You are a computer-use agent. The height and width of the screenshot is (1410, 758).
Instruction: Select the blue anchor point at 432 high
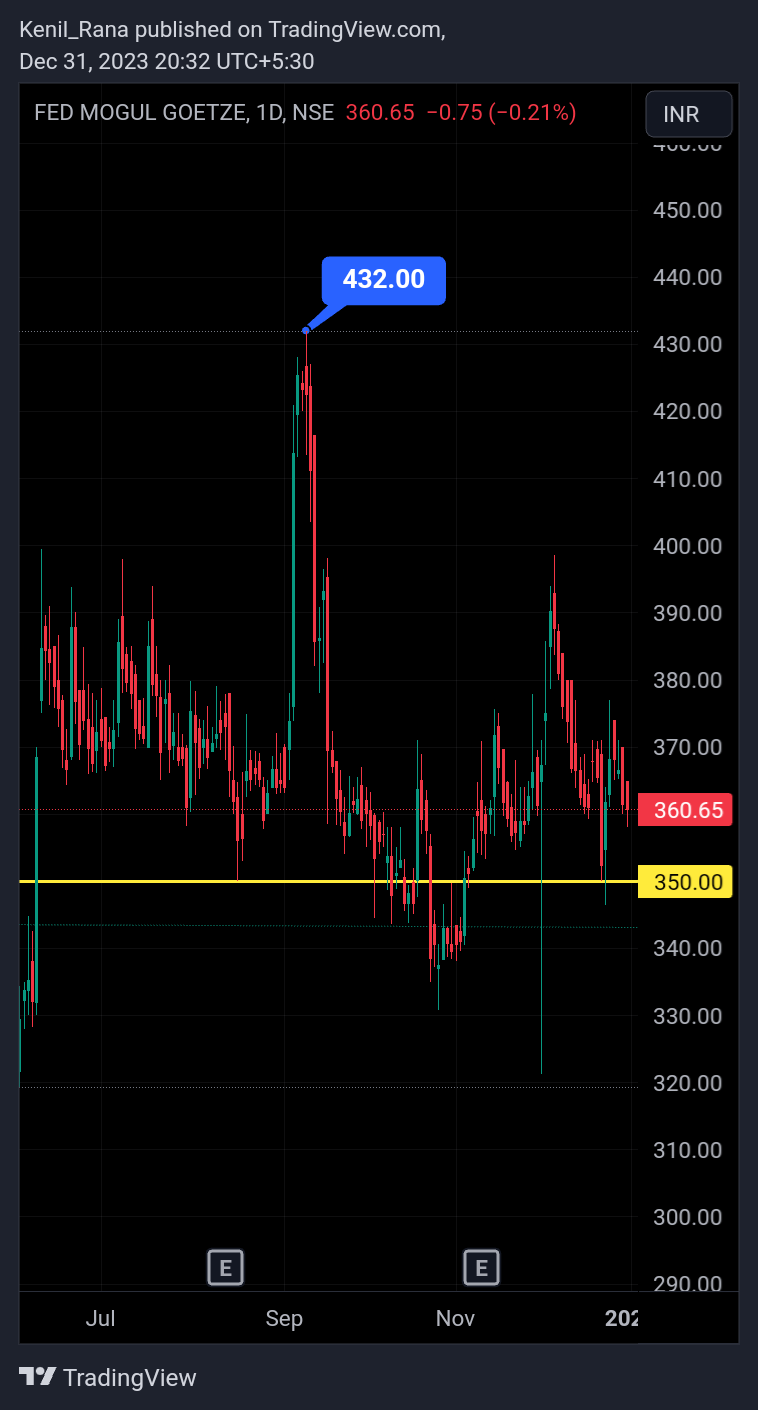point(306,331)
